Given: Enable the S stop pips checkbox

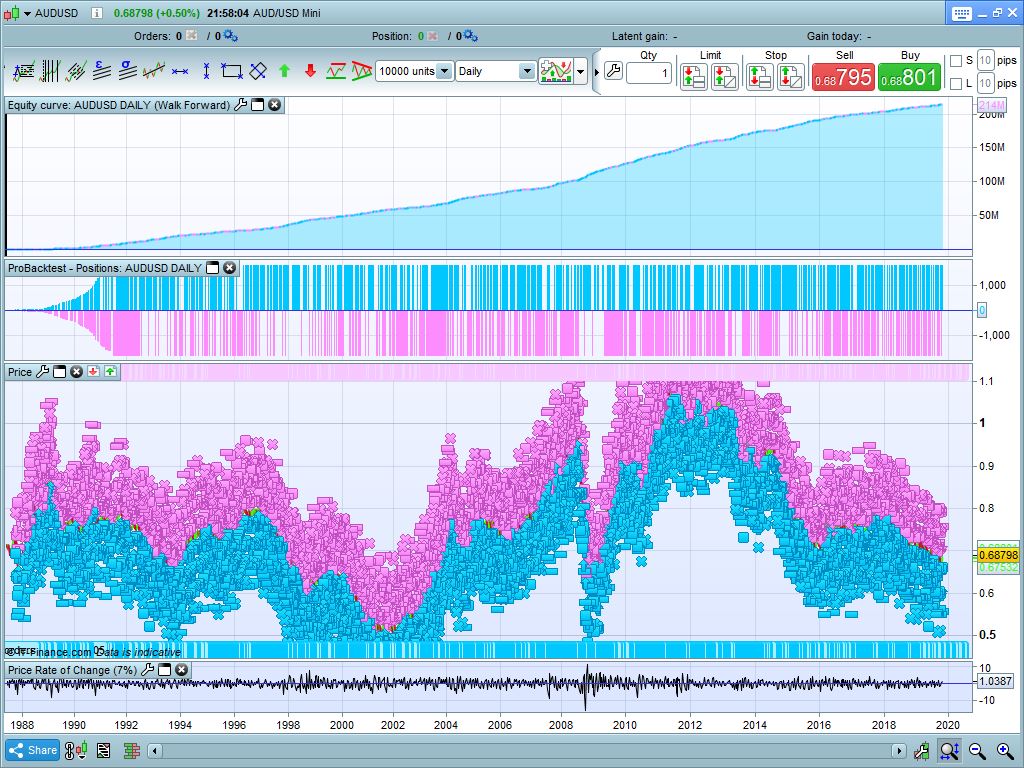Looking at the screenshot, I should point(955,61).
